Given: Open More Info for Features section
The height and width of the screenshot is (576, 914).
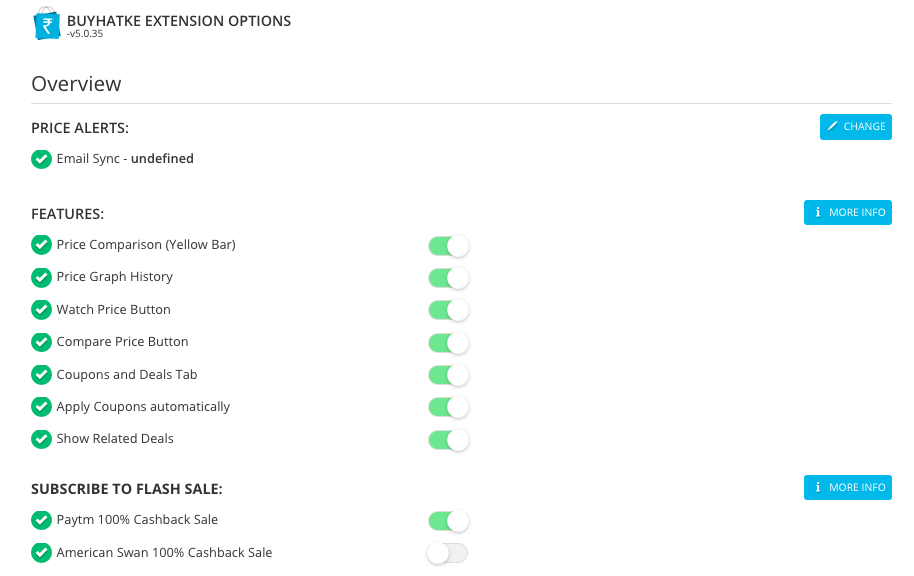Looking at the screenshot, I should coord(847,213).
